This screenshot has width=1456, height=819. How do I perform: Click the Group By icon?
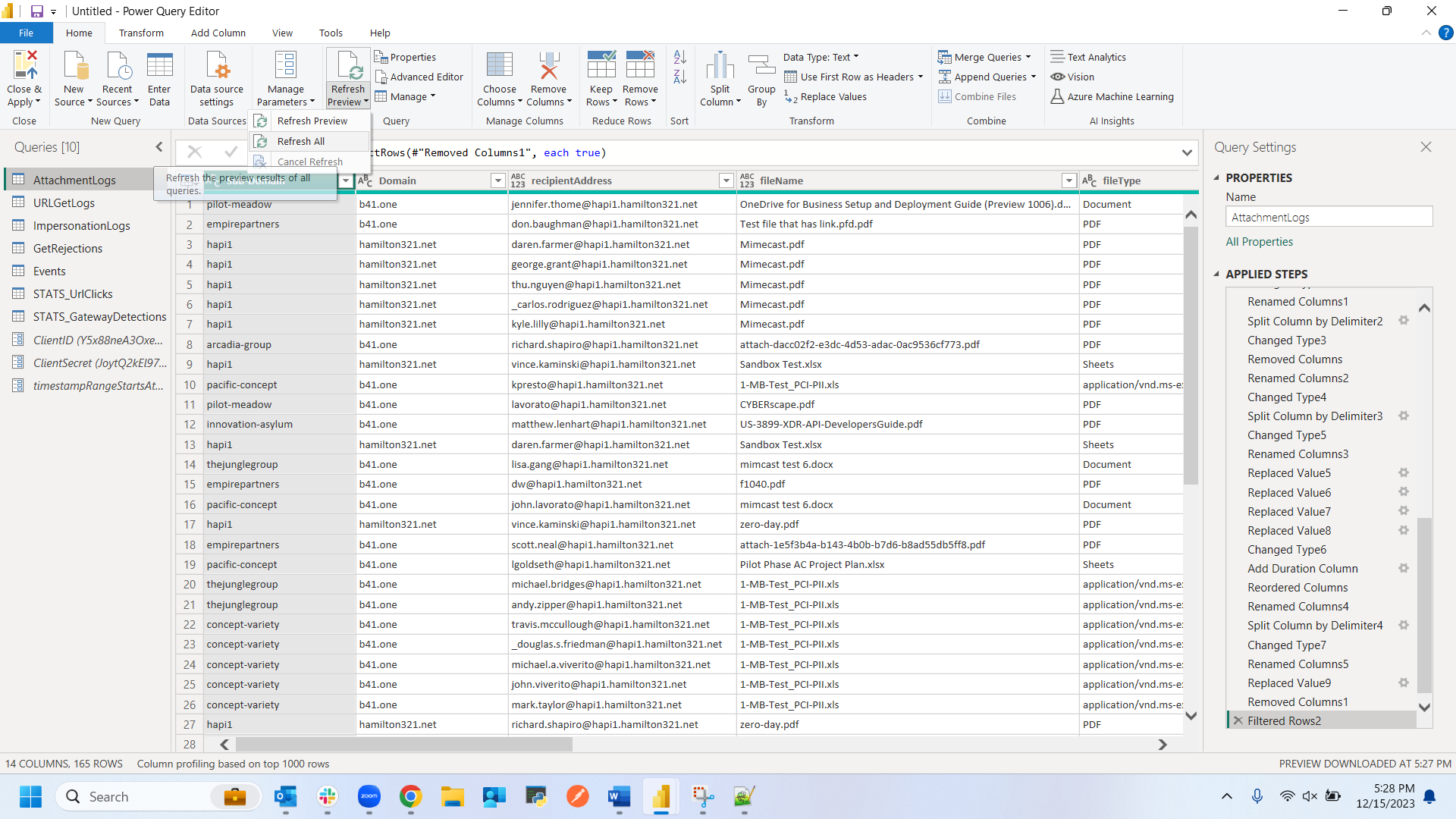coord(761,66)
